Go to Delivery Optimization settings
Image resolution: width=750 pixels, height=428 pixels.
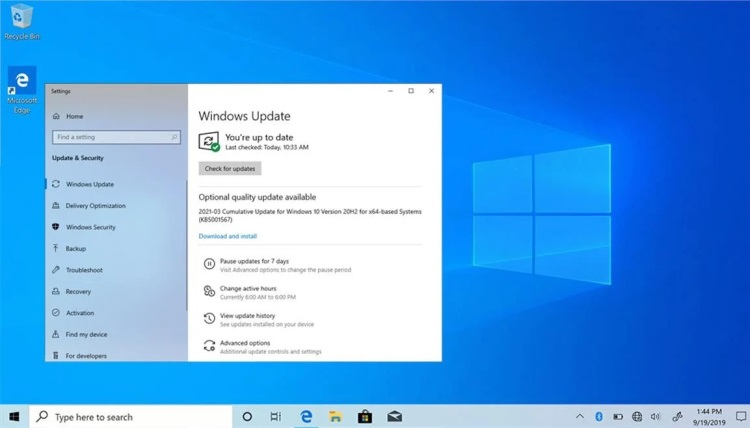coord(95,206)
